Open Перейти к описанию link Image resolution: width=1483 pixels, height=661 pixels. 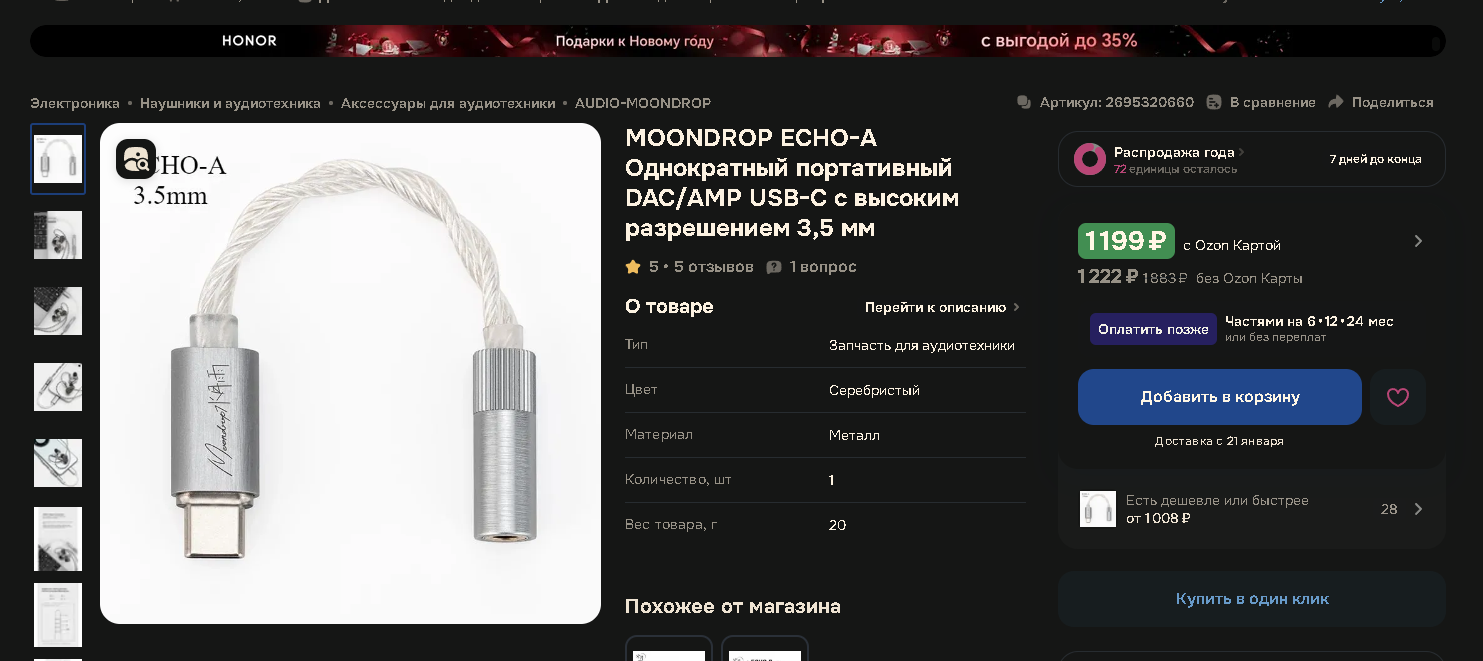[942, 307]
